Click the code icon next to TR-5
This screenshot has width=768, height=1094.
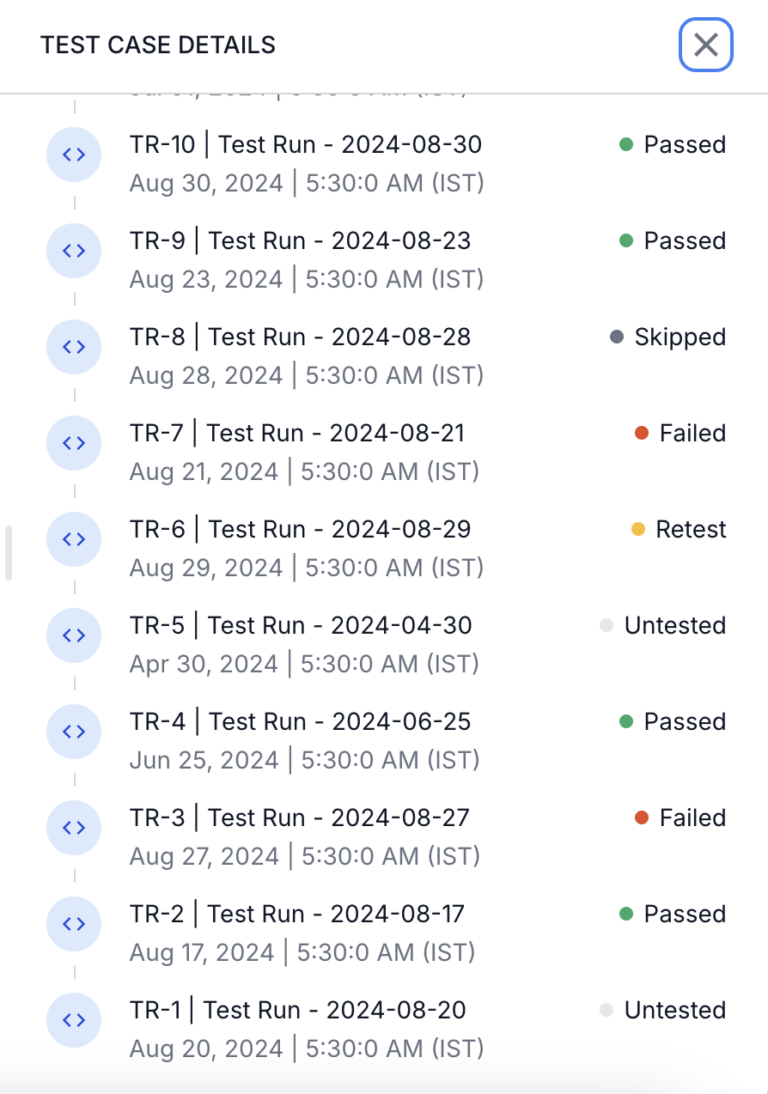click(73, 635)
